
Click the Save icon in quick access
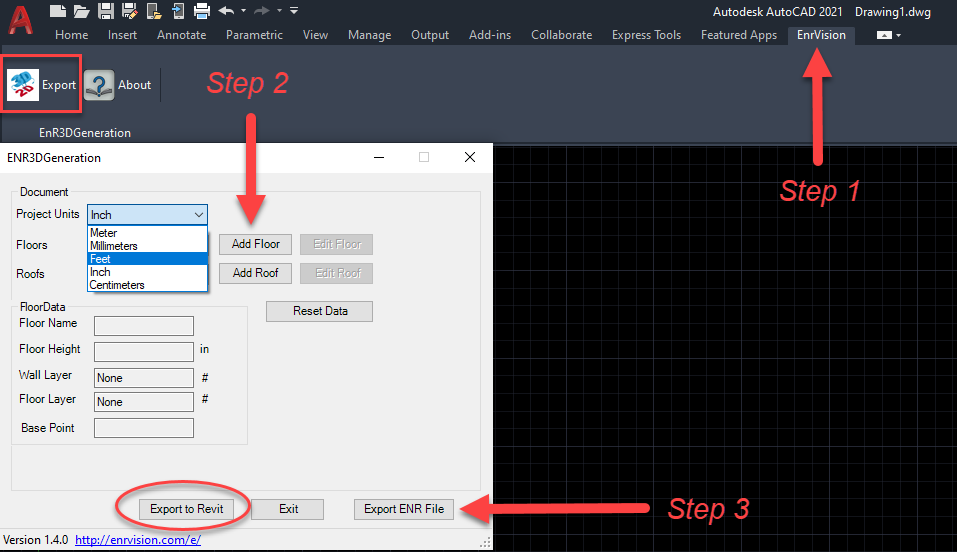point(105,11)
